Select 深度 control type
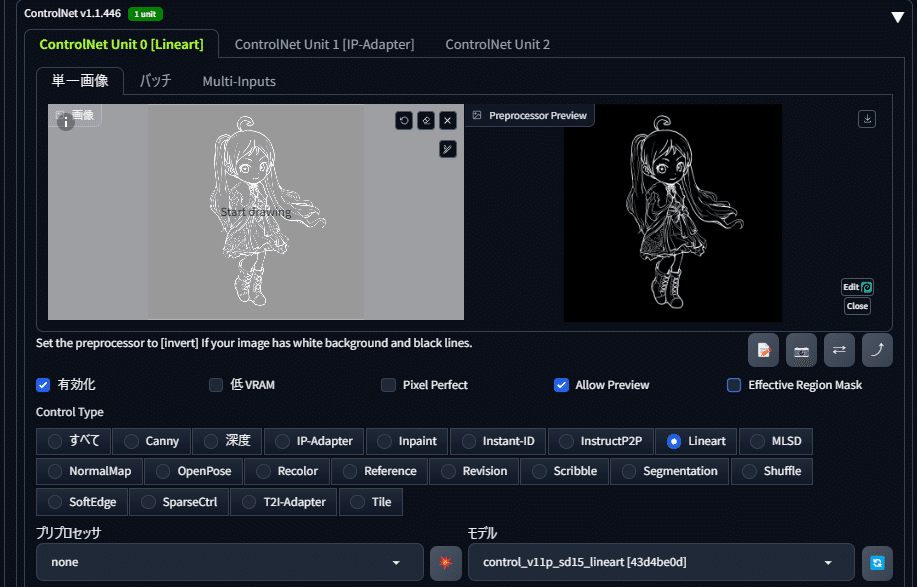Viewport: 917px width, 587px height. (227, 441)
